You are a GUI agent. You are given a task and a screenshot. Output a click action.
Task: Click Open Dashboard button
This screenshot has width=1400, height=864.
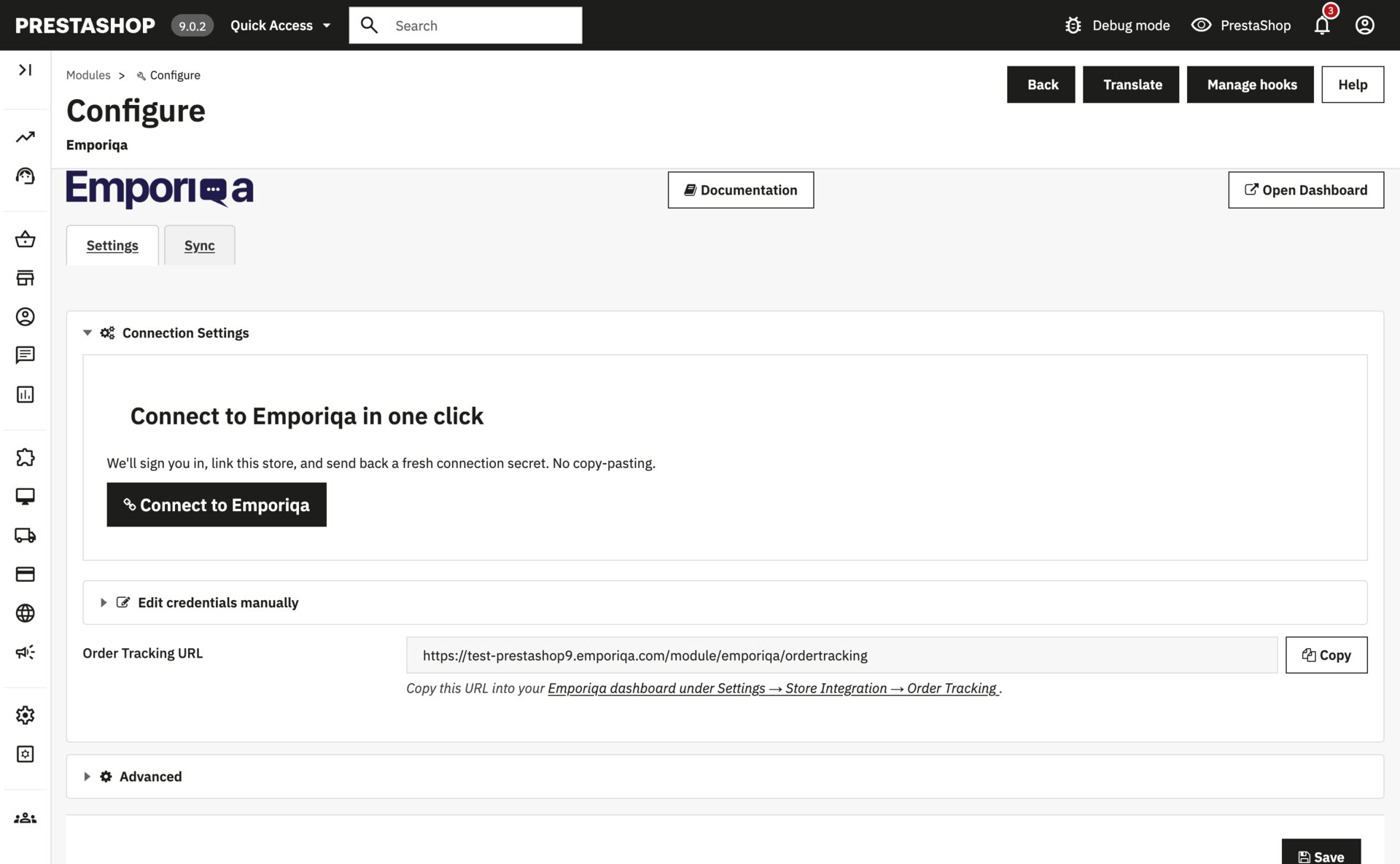coord(1306,190)
